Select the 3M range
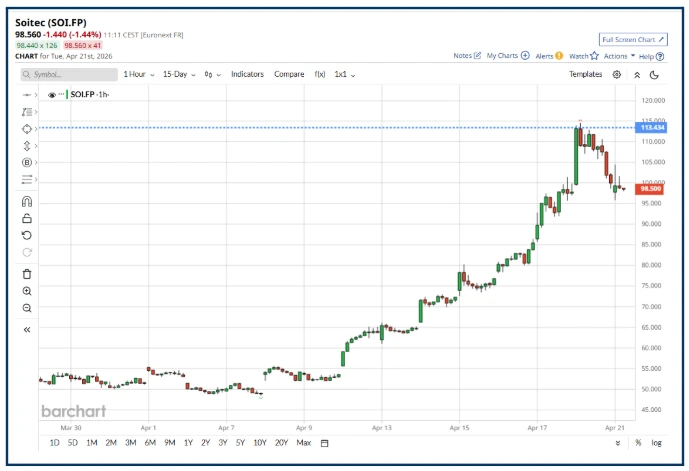The height and width of the screenshot is (471, 689). (x=131, y=443)
